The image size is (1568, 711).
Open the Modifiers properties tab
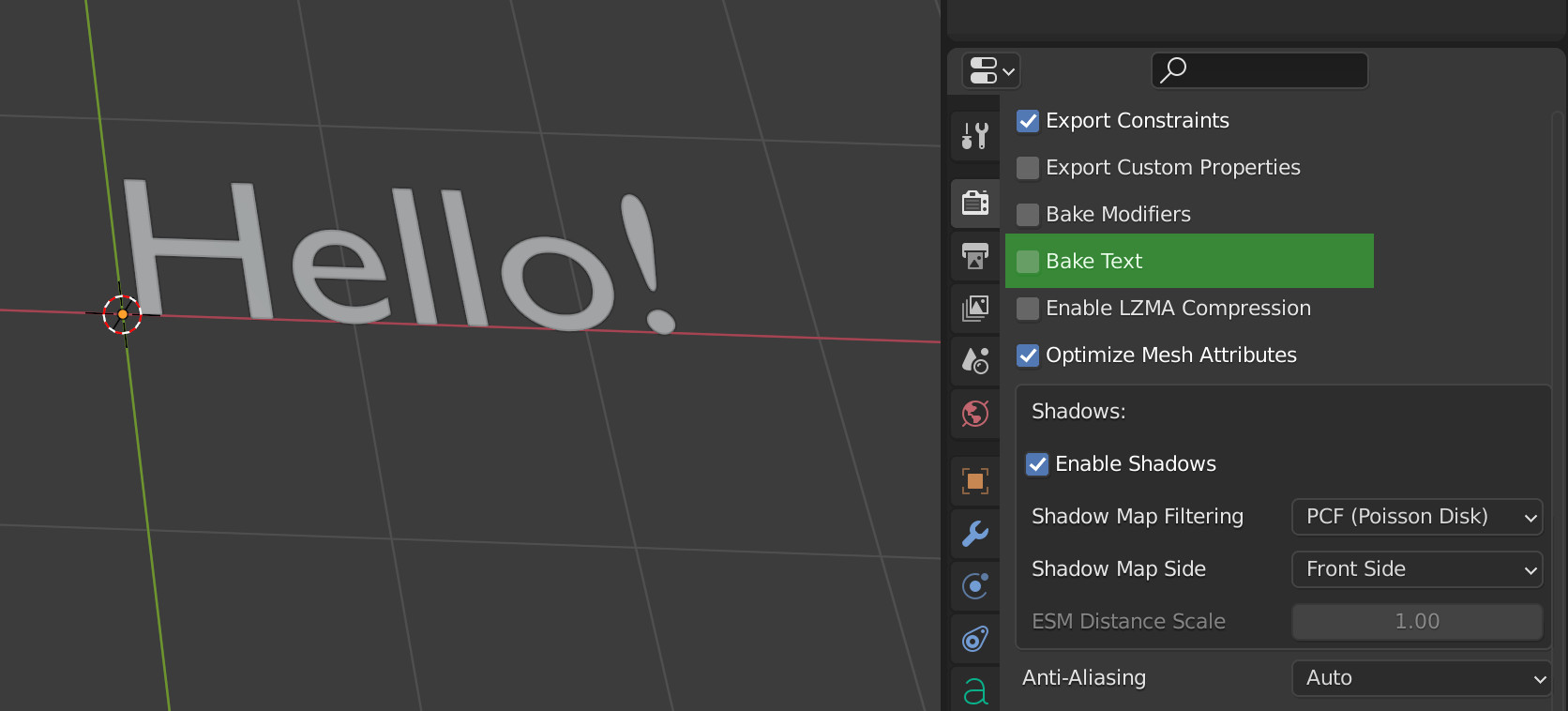[975, 534]
